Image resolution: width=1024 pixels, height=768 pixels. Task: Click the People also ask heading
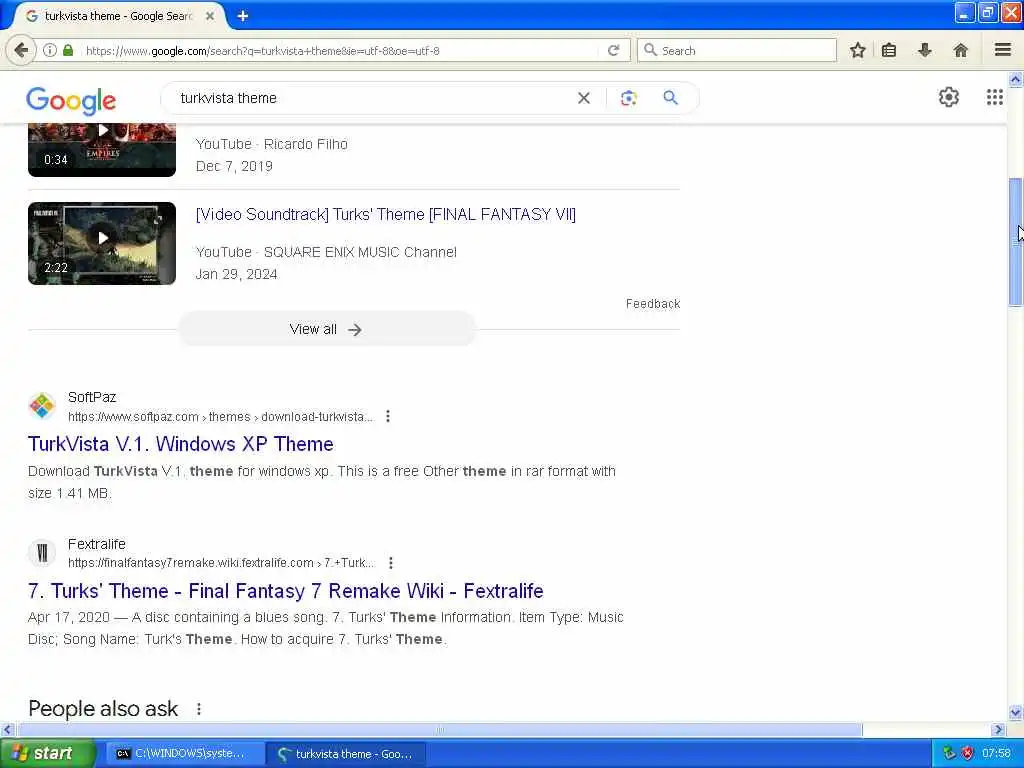point(103,709)
